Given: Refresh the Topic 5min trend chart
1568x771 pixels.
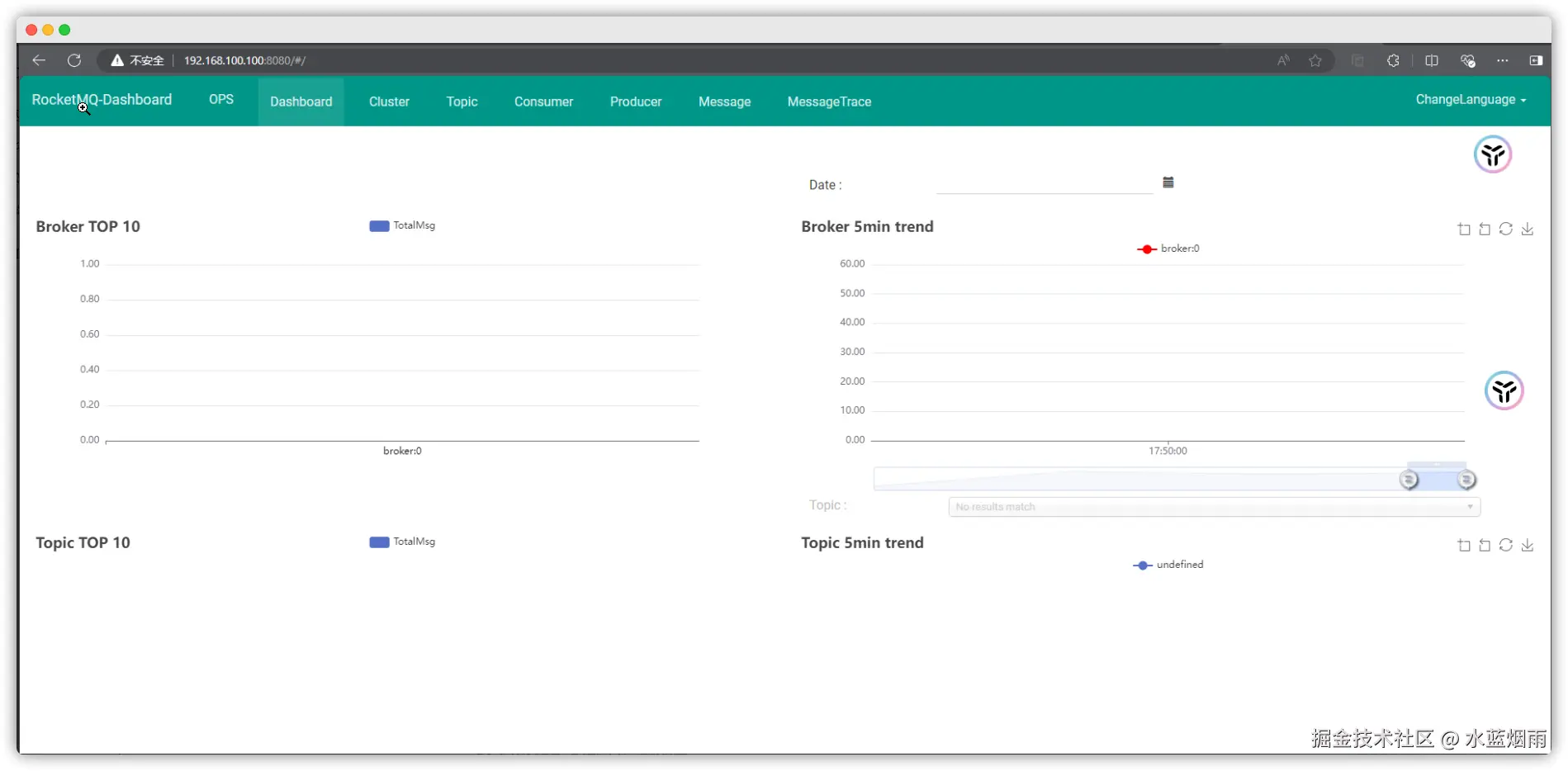Looking at the screenshot, I should (1505, 545).
